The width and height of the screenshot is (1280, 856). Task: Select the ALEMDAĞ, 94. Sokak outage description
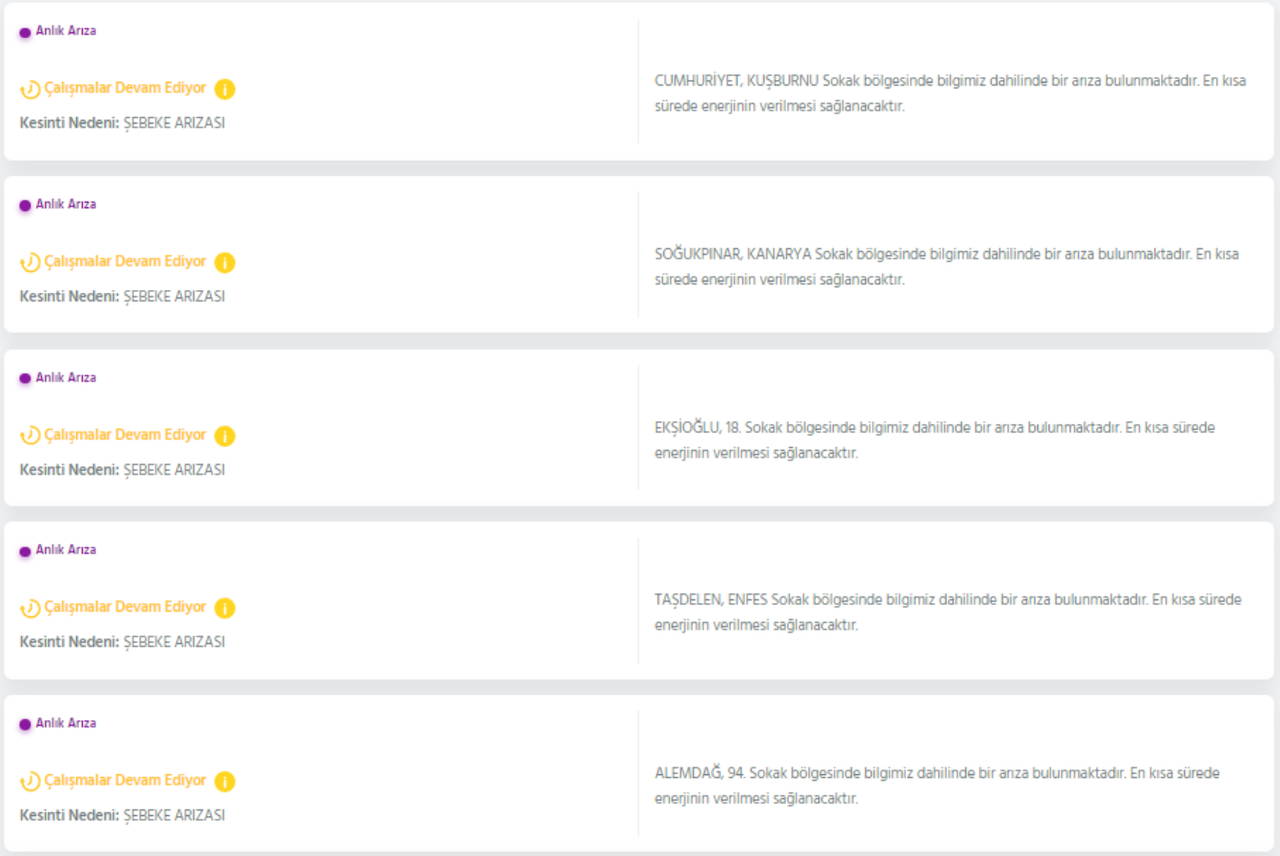pos(937,786)
